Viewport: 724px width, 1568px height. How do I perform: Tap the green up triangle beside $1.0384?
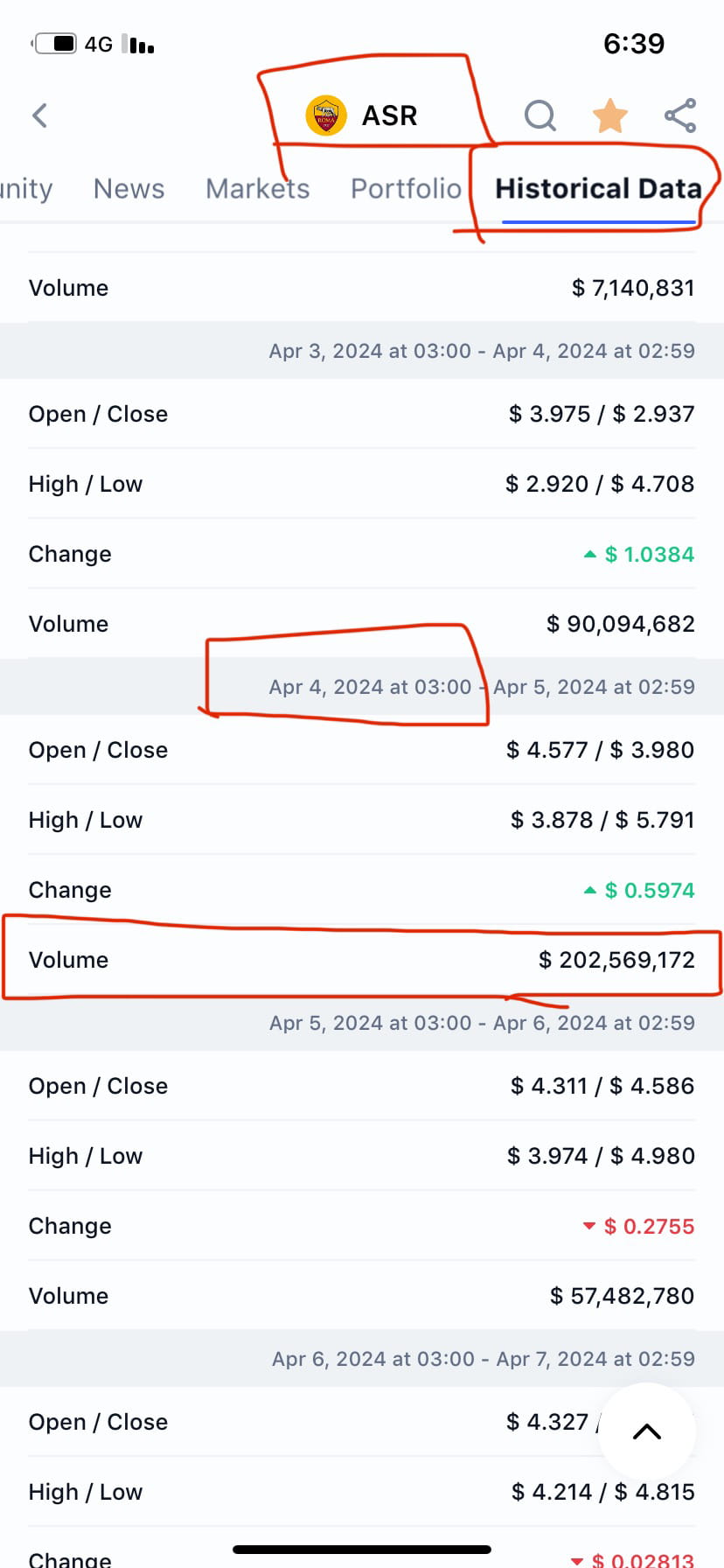[x=590, y=554]
